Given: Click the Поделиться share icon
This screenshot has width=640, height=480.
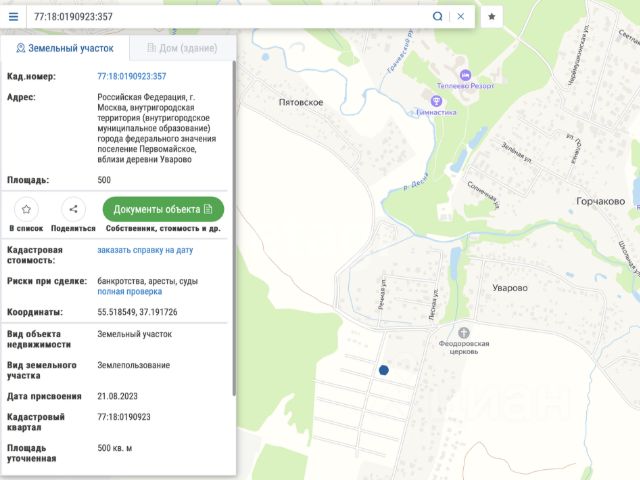Looking at the screenshot, I should pos(73,209).
